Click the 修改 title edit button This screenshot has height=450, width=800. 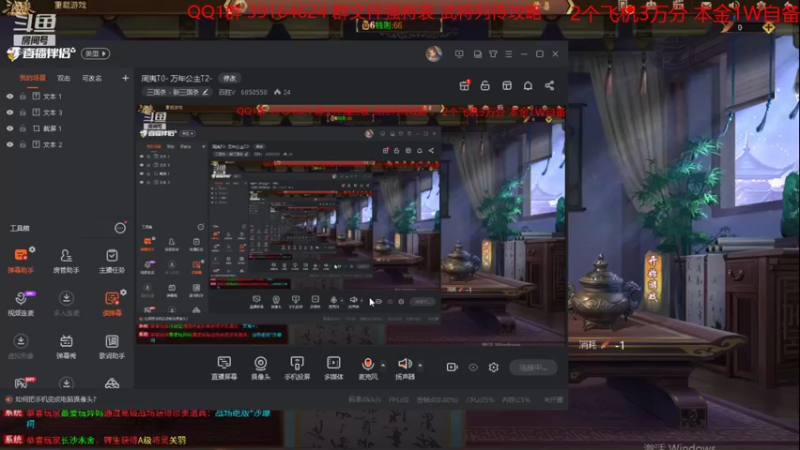click(x=230, y=78)
